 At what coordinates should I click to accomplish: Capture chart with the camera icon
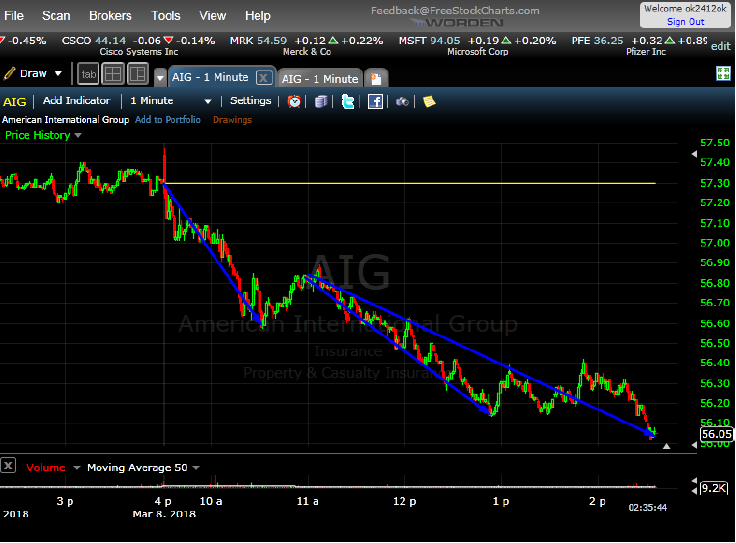point(402,101)
